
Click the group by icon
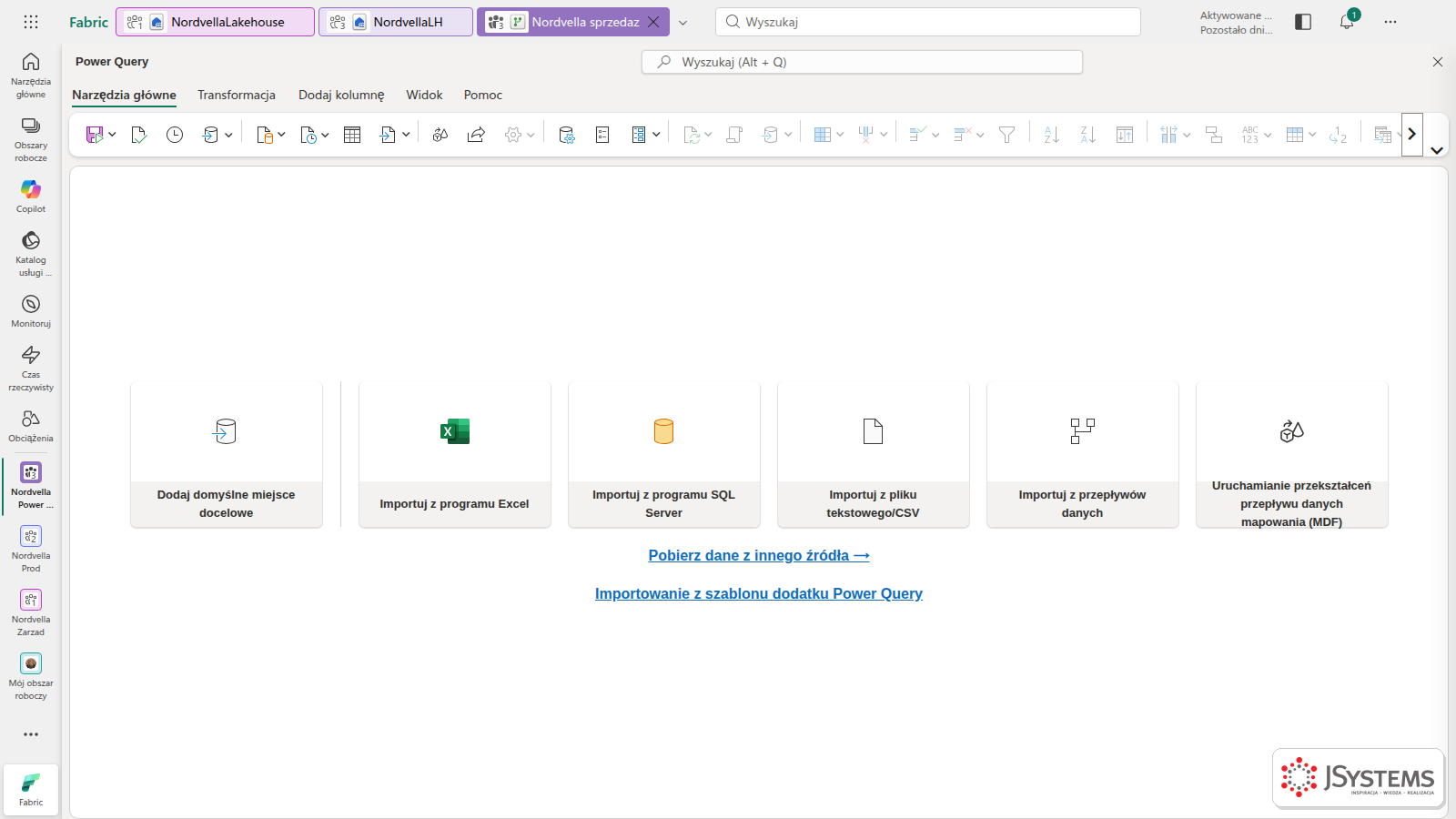(x=1213, y=135)
